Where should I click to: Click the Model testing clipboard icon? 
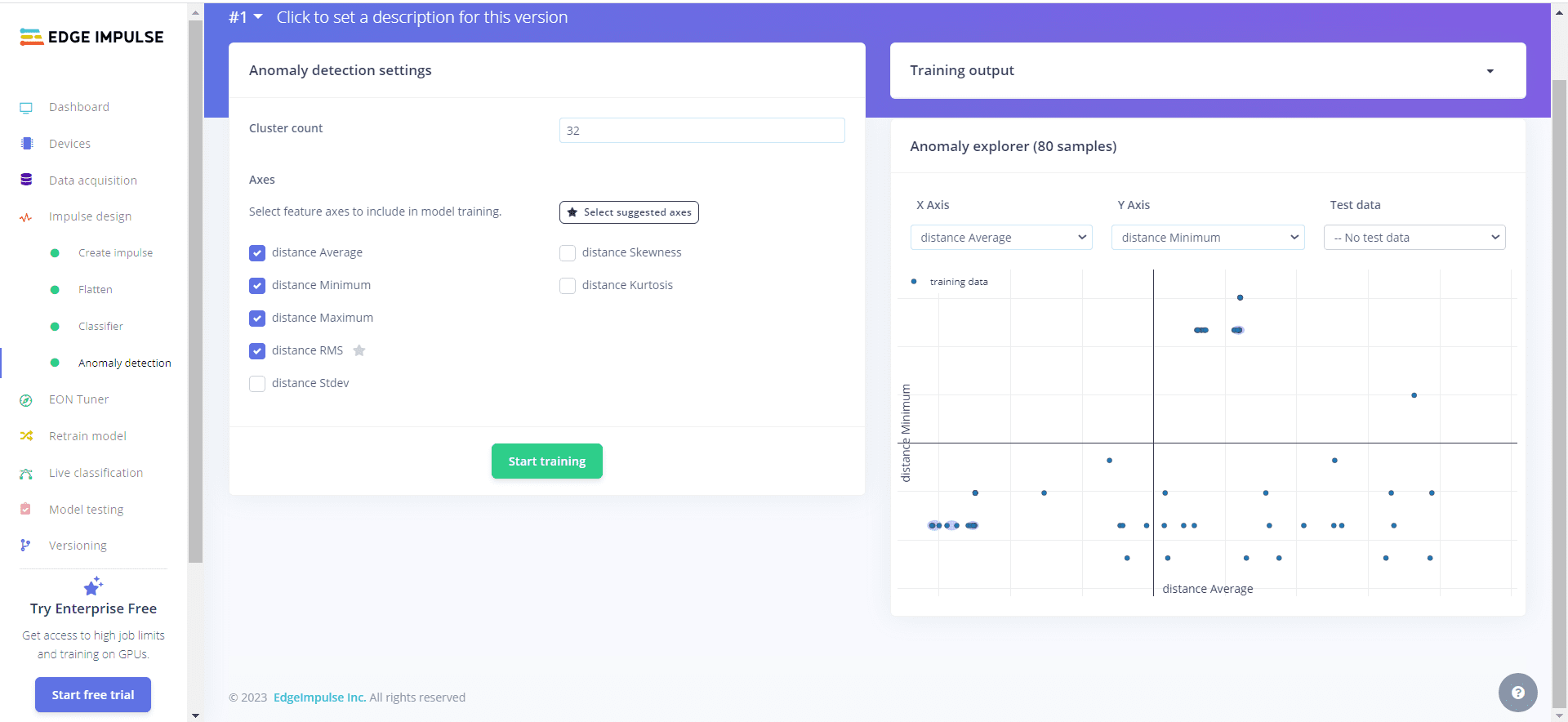coord(26,510)
